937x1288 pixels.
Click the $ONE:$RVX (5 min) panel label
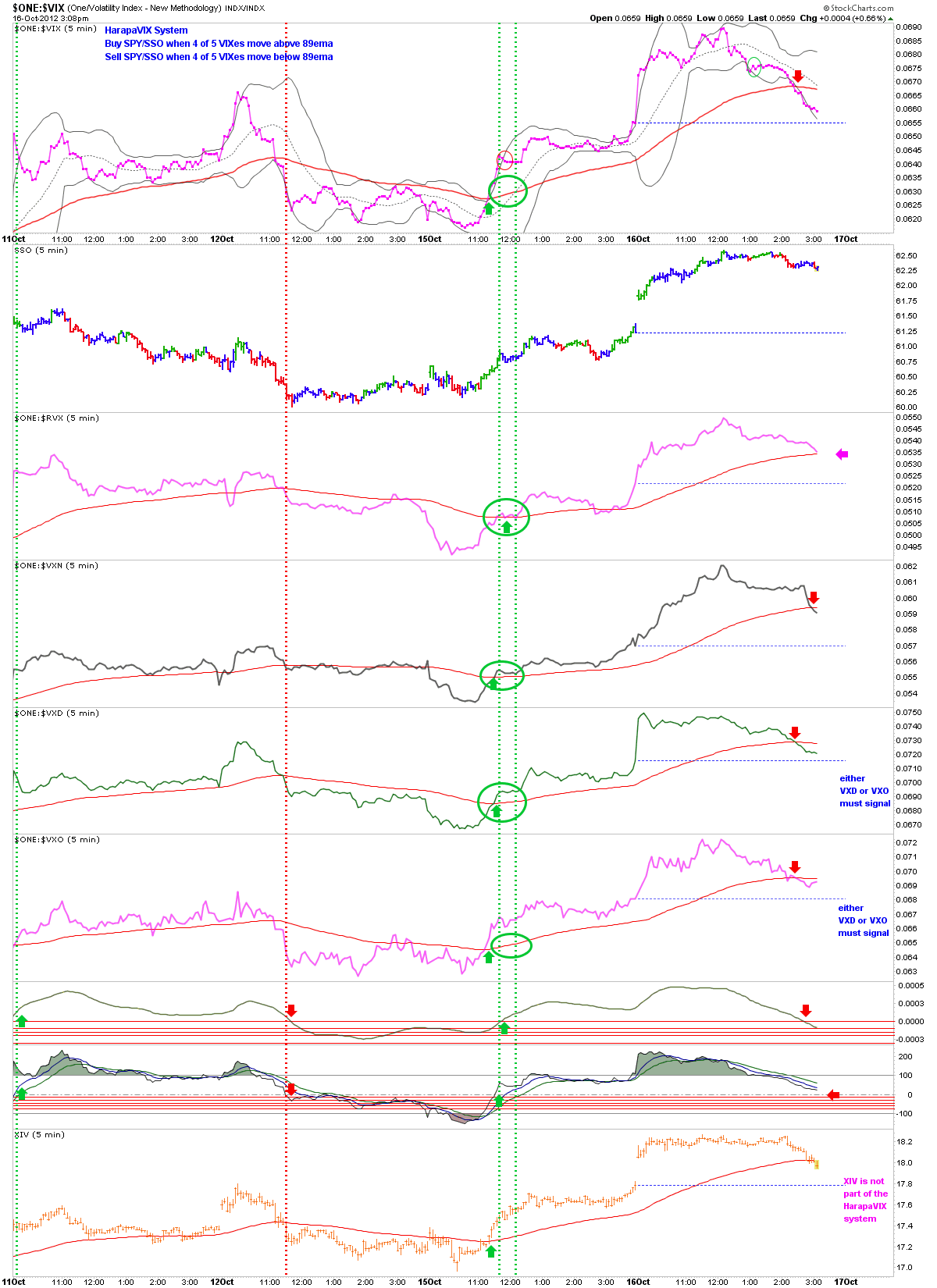point(56,418)
